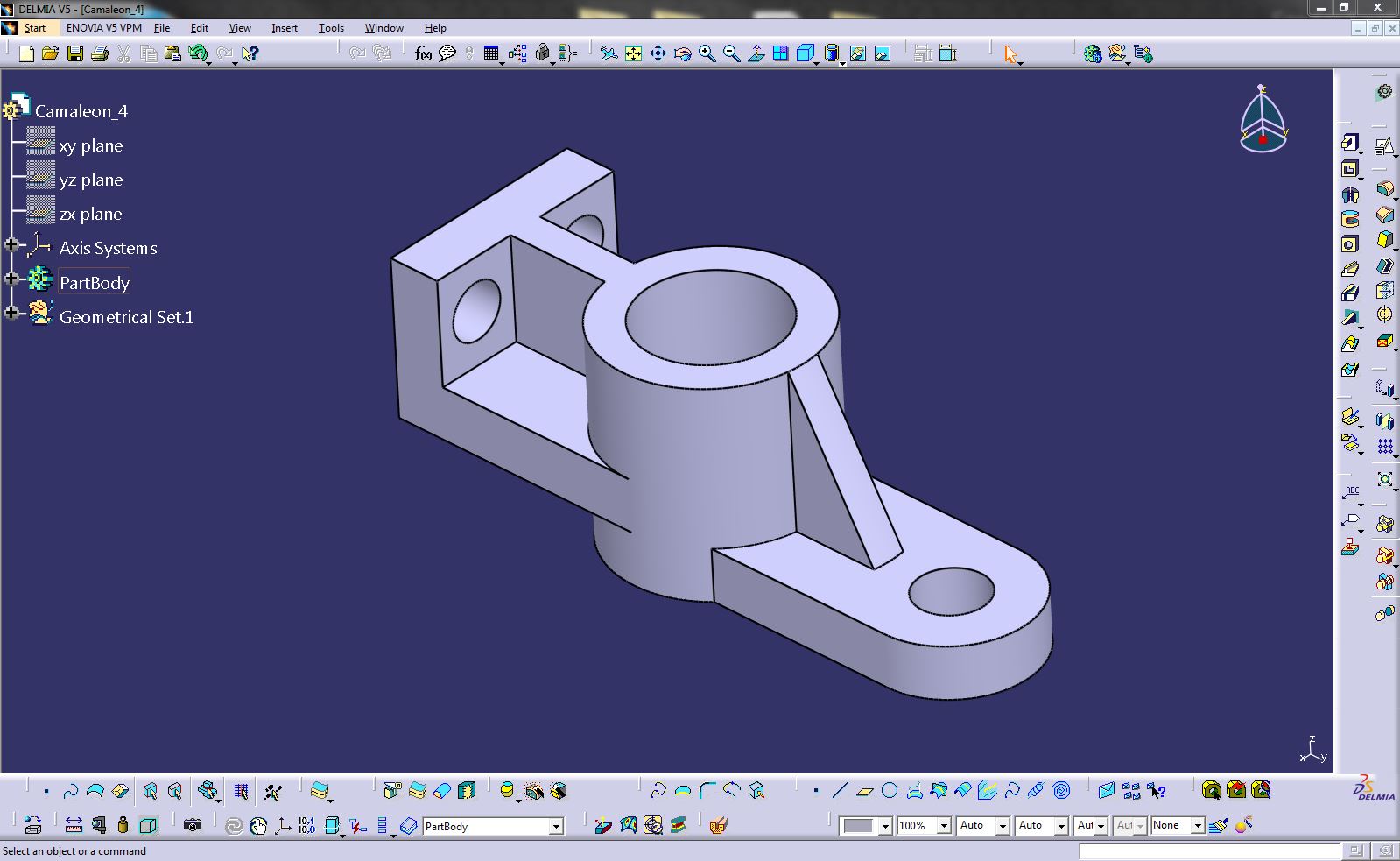The image size is (1400, 861).
Task: Click the graphic properties color swatch
Action: pyautogui.click(x=858, y=826)
